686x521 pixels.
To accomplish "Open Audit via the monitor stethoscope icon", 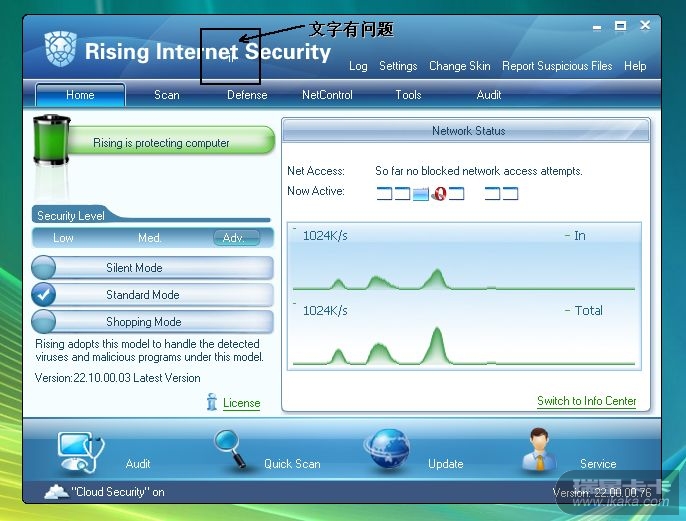I will pos(81,452).
